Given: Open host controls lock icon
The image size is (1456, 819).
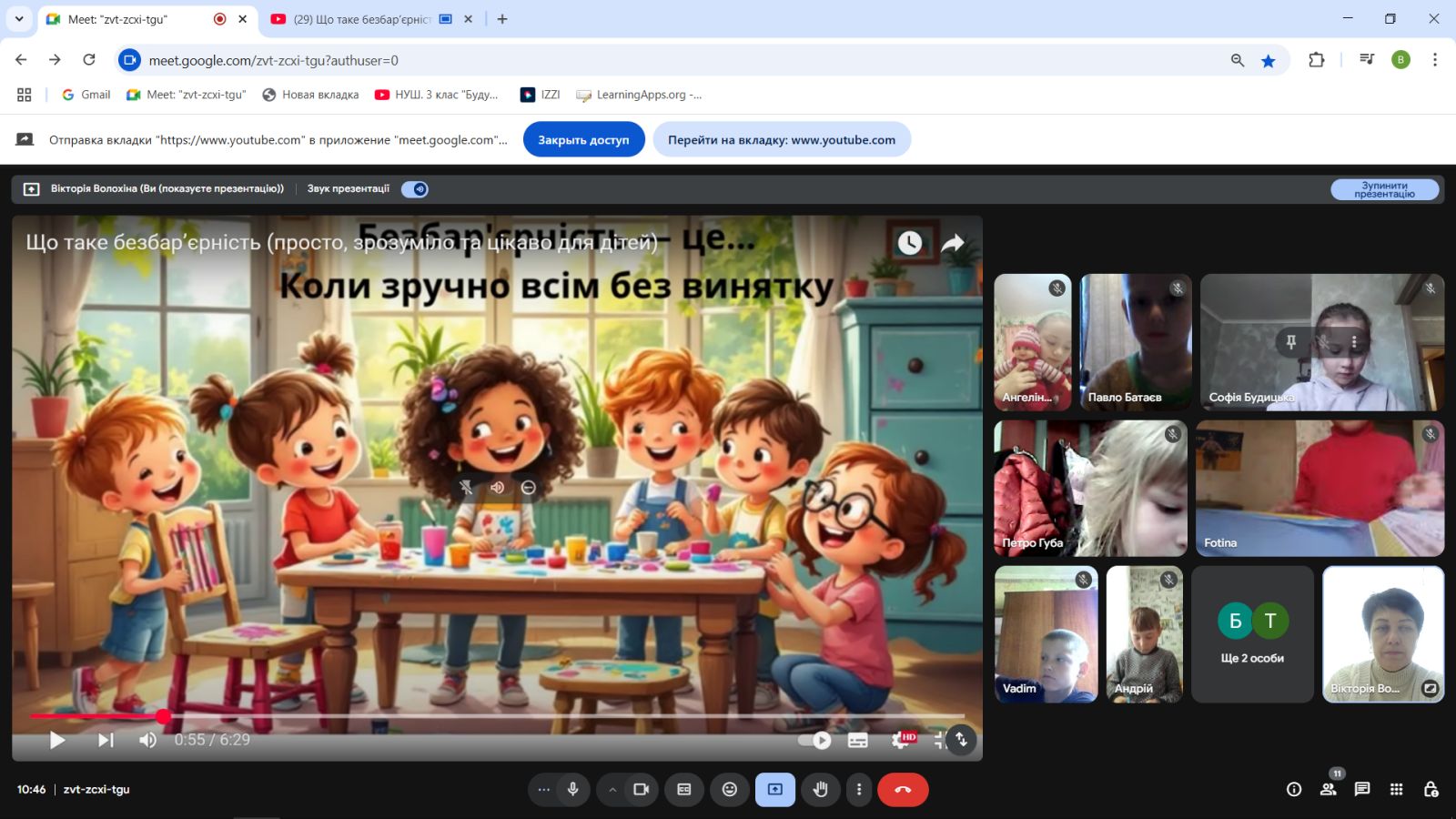Looking at the screenshot, I should coord(1431,789).
